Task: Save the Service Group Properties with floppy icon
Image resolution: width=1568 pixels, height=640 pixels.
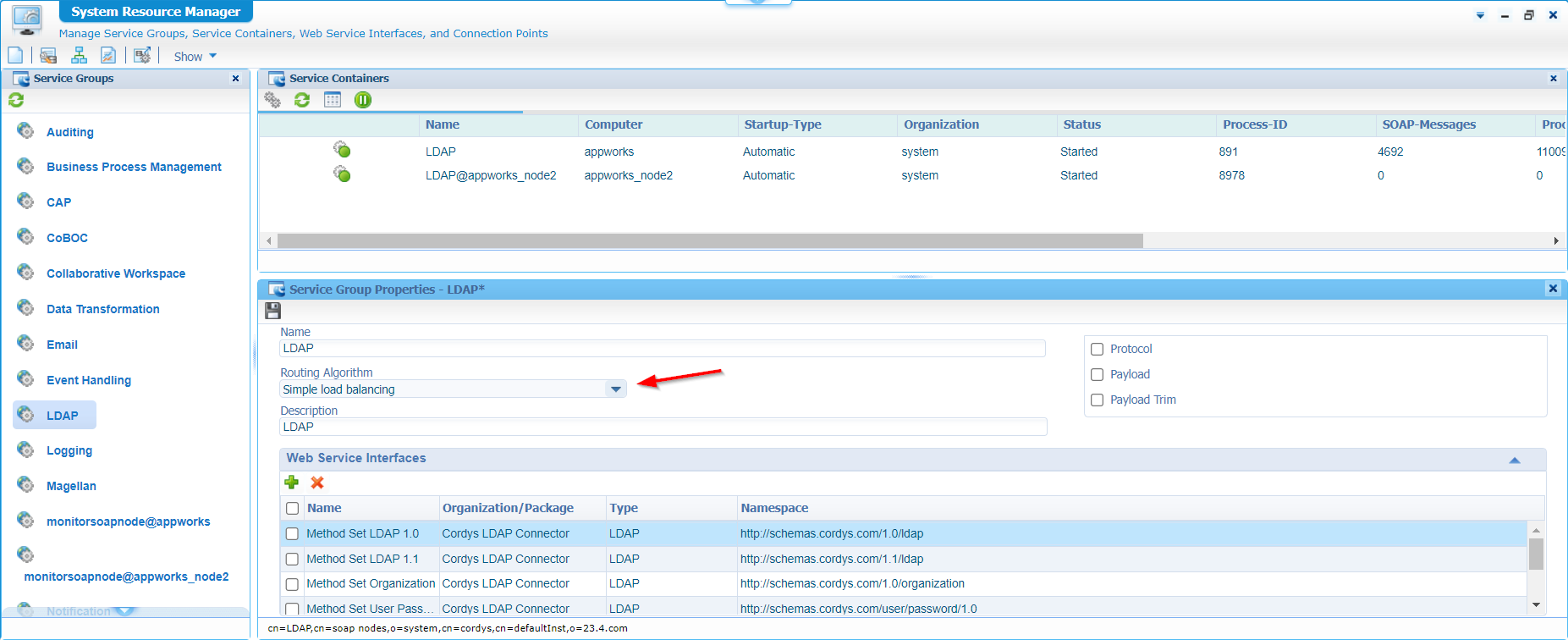Action: coord(272,311)
